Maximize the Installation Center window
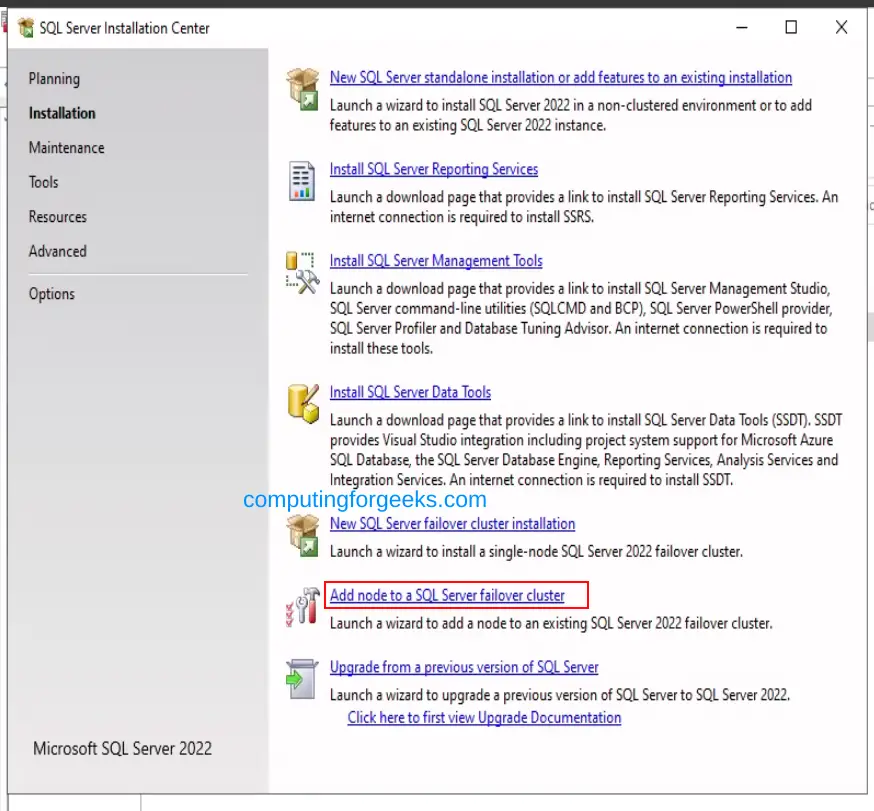 point(791,27)
